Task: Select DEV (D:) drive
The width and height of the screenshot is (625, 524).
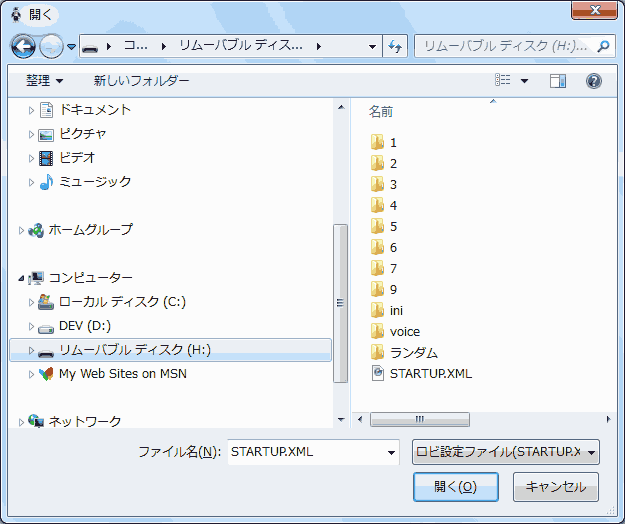Action: point(85,326)
